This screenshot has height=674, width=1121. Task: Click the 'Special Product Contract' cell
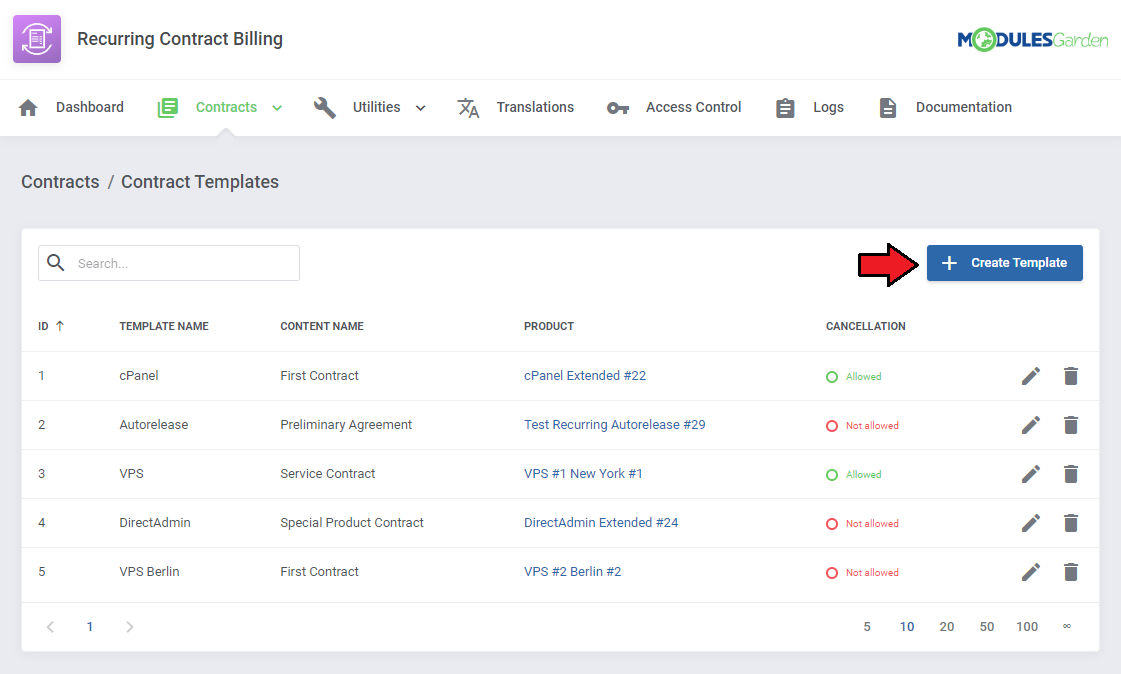pyautogui.click(x=352, y=522)
